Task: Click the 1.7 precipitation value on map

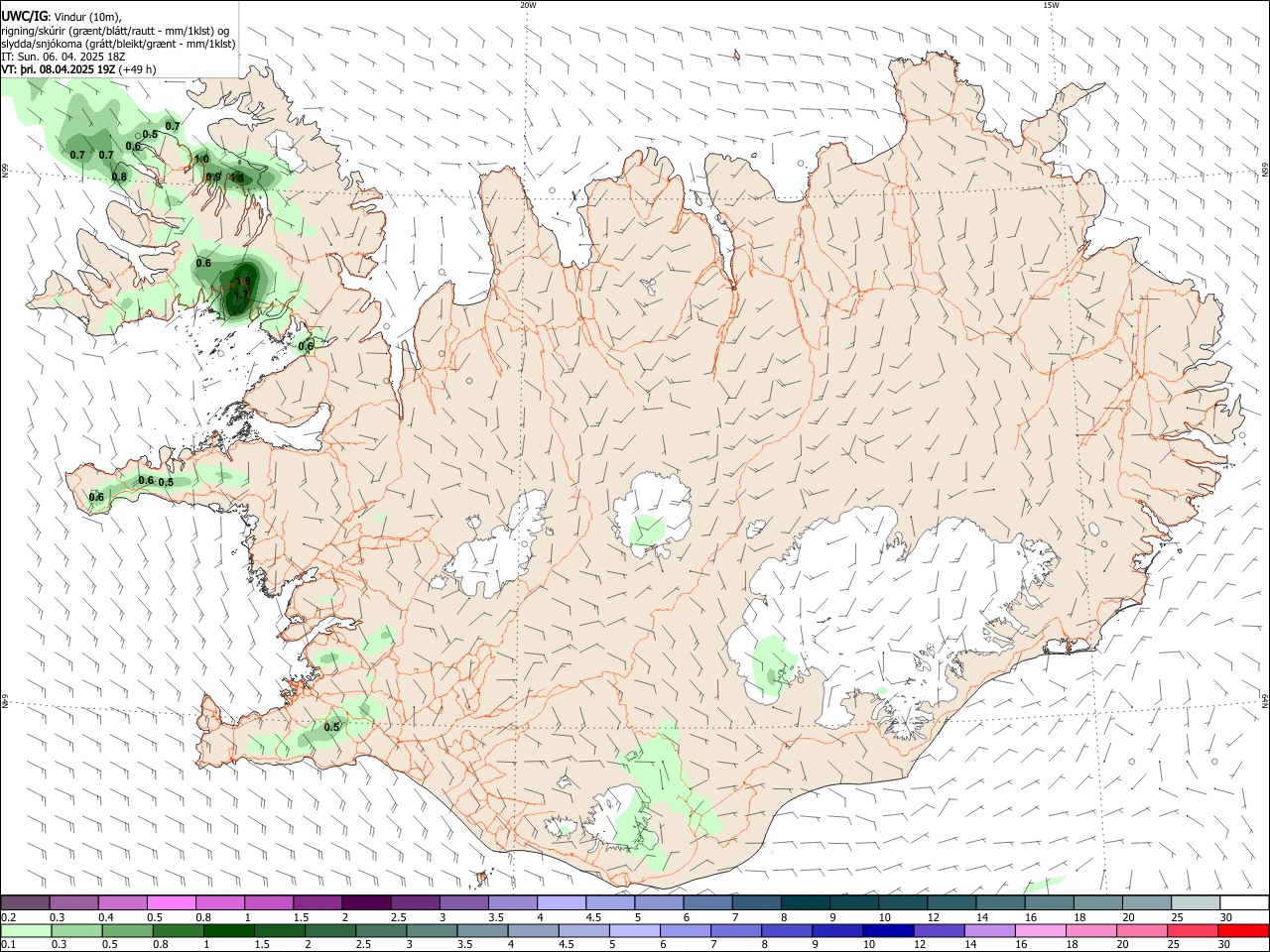Action: 242,295
